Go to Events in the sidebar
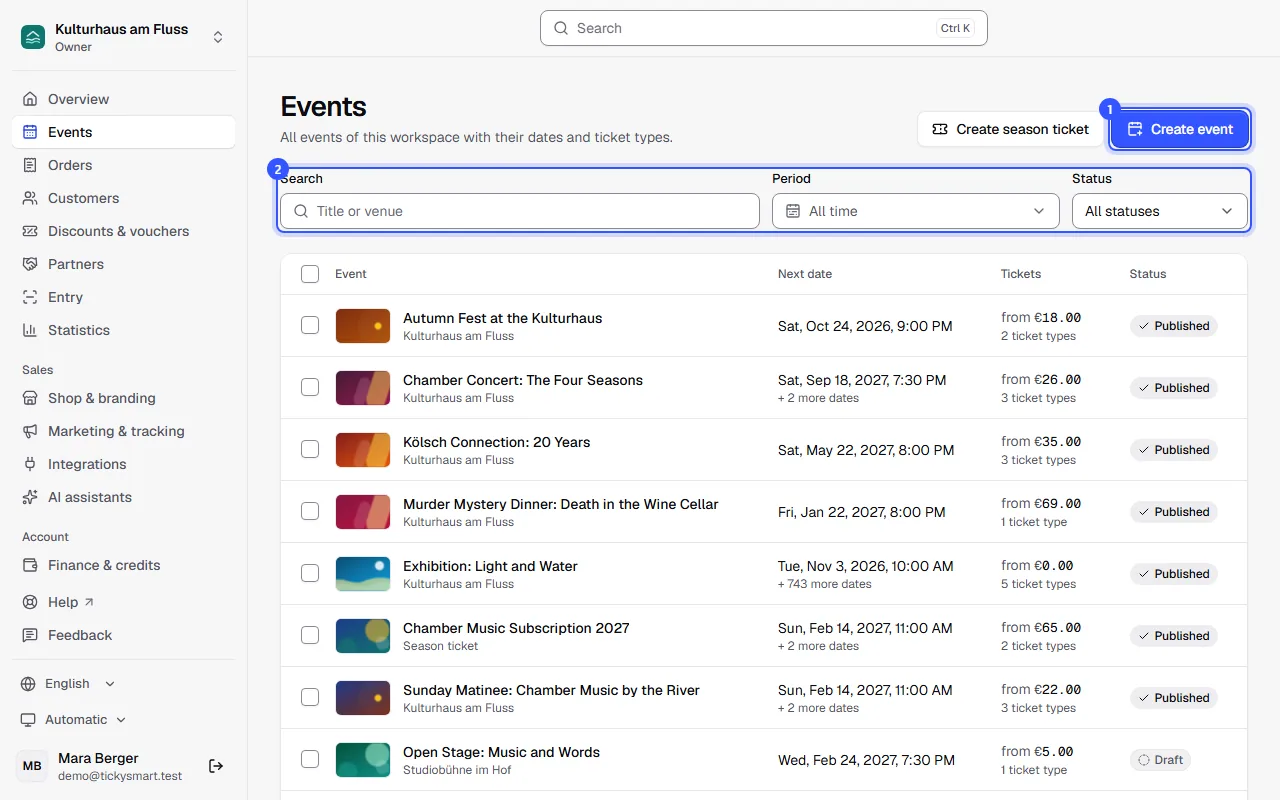The image size is (1280, 800). click(124, 132)
